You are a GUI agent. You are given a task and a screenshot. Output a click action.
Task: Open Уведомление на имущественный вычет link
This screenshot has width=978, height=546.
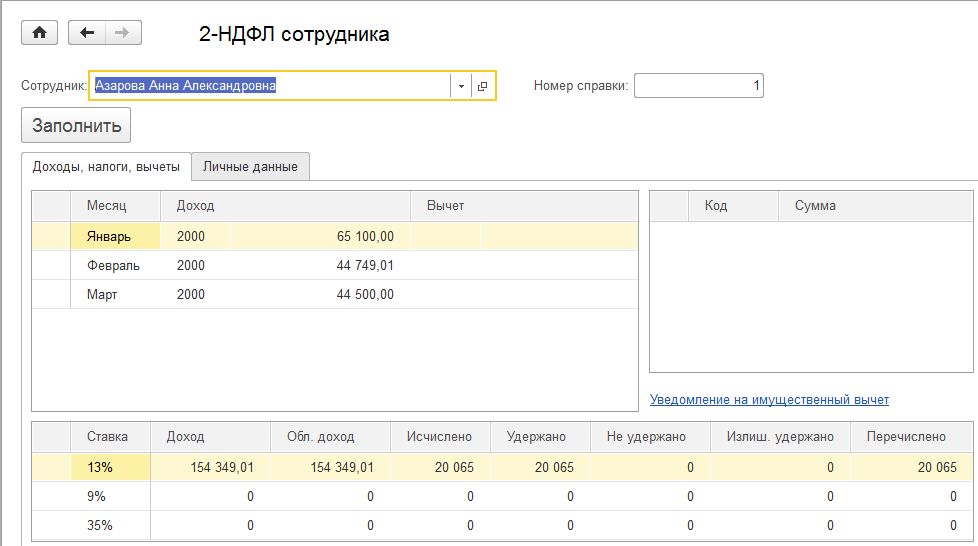769,400
